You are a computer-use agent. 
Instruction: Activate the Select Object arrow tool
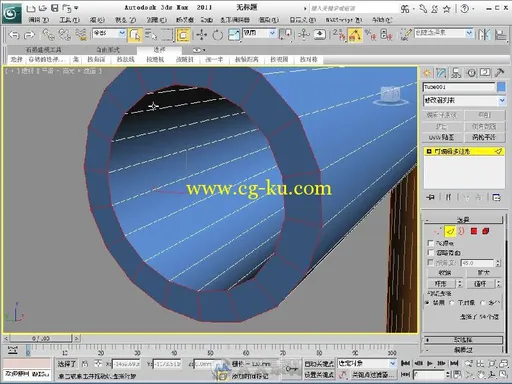(135, 35)
